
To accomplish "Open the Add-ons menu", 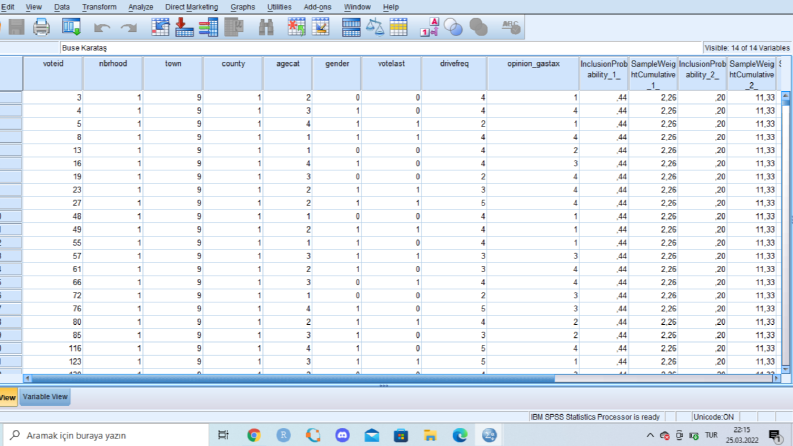I will [x=318, y=7].
